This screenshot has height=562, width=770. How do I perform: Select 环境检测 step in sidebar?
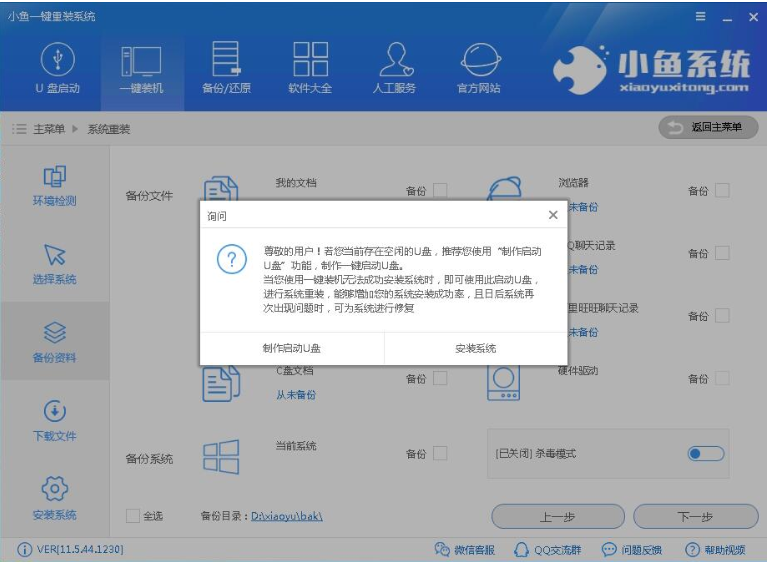pos(54,186)
